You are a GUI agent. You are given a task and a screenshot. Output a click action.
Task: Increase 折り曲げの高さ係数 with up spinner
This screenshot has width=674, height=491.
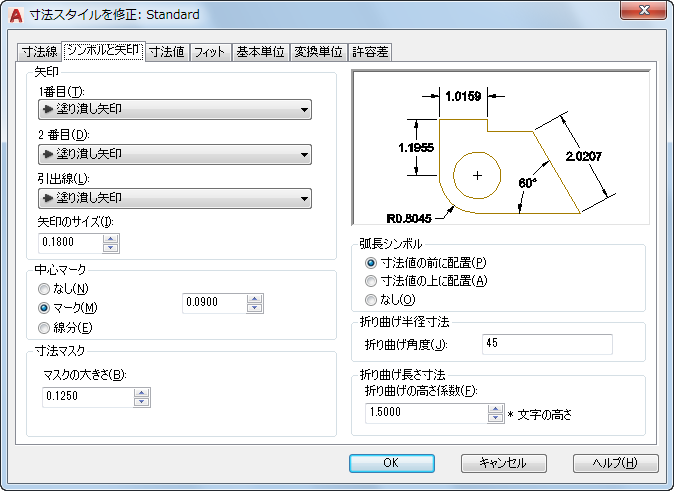click(x=496, y=409)
